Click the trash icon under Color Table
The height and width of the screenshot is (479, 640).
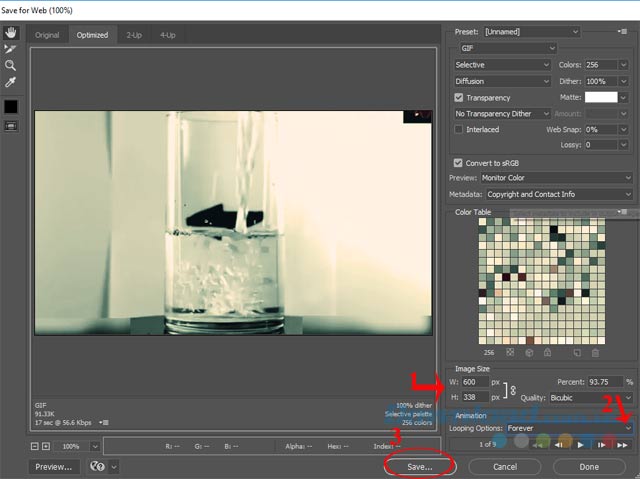(595, 352)
